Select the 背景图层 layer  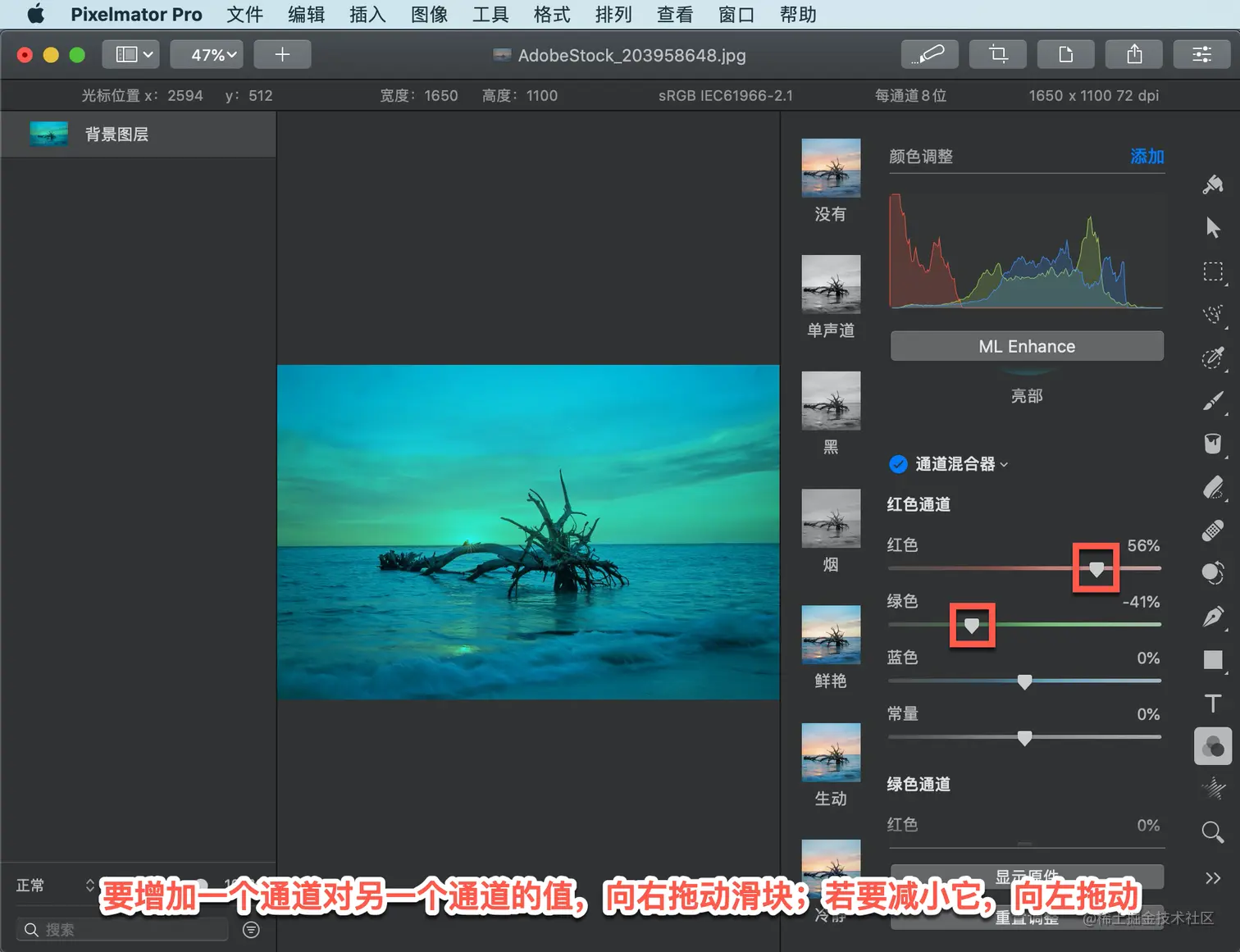139,134
